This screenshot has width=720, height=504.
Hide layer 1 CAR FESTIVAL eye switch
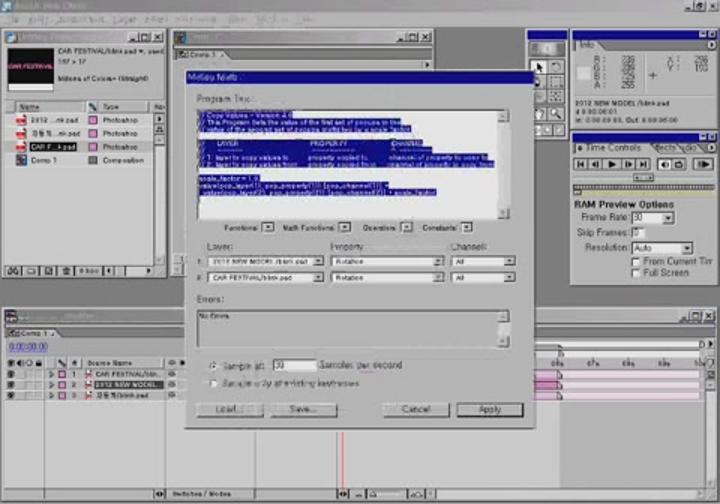point(11,375)
